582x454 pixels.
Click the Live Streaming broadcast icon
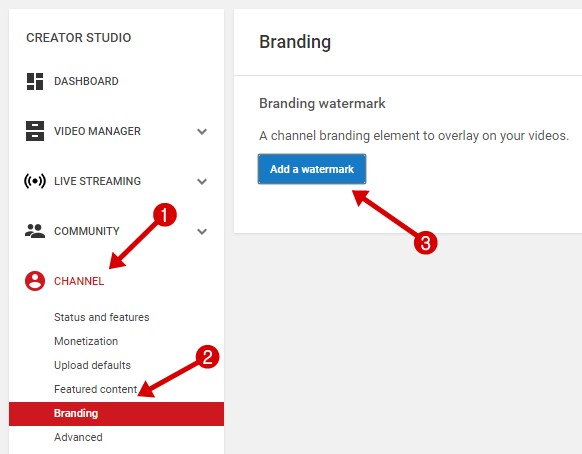click(35, 181)
